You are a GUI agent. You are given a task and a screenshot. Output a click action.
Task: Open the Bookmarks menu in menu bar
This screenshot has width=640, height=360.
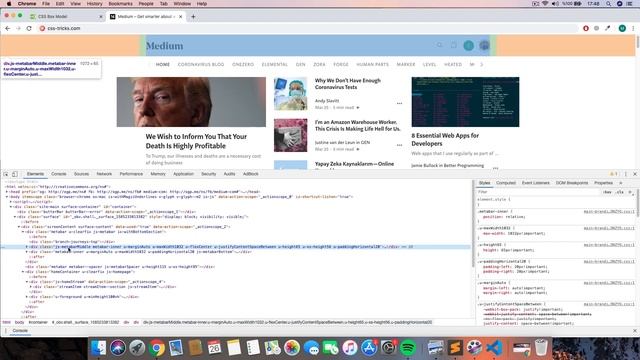[120, 4]
